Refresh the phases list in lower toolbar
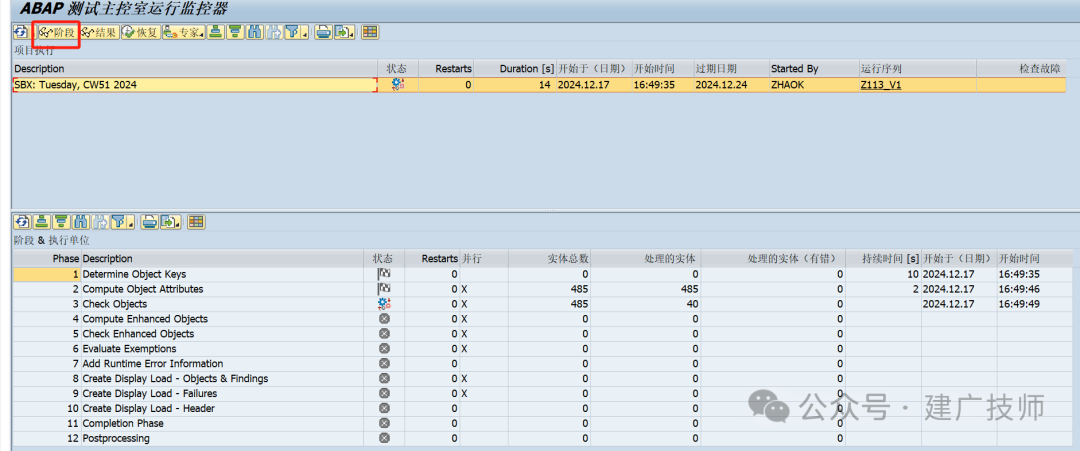Image resolution: width=1080 pixels, height=451 pixels. [x=21, y=222]
